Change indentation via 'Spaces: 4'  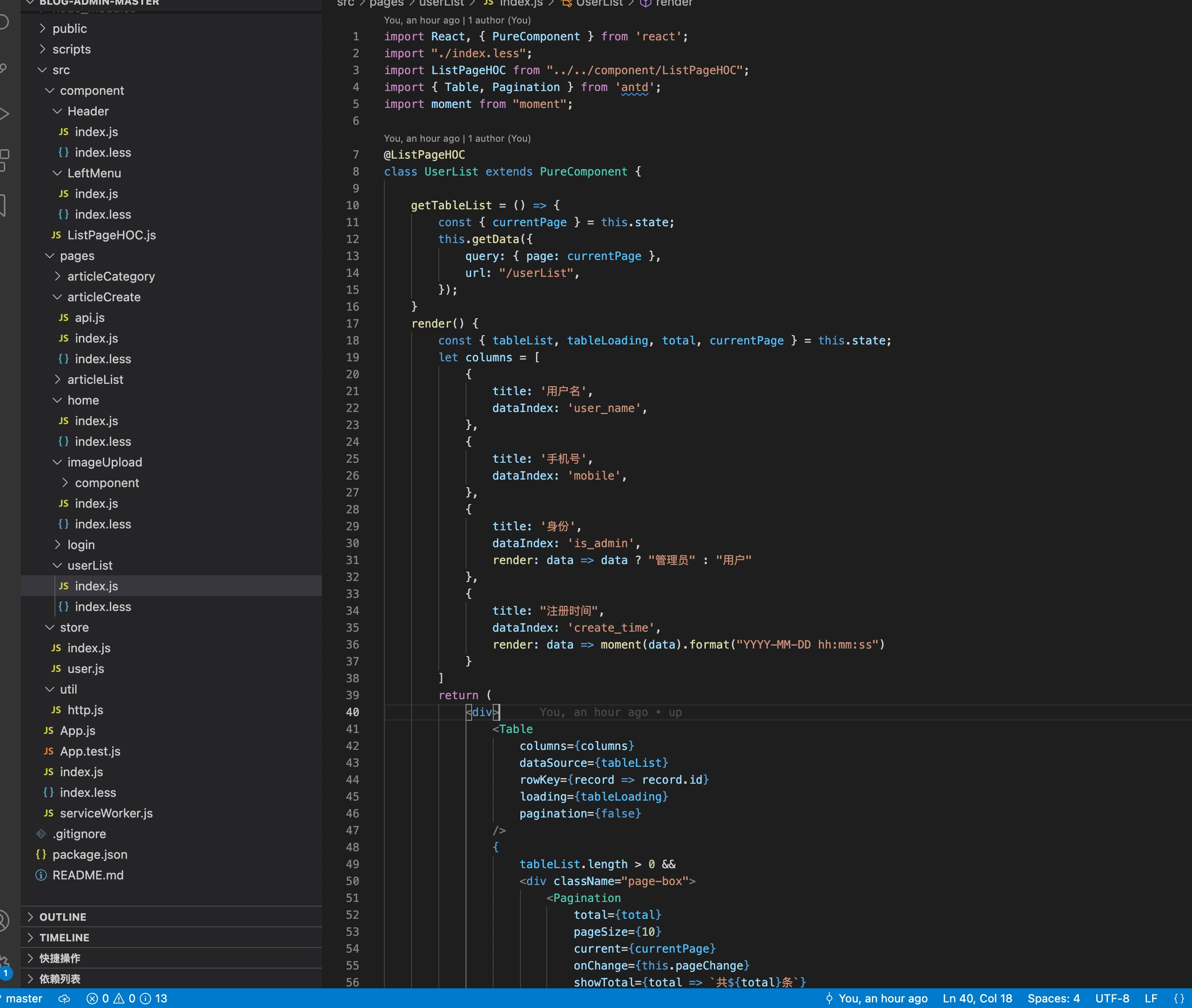pyautogui.click(x=1053, y=998)
